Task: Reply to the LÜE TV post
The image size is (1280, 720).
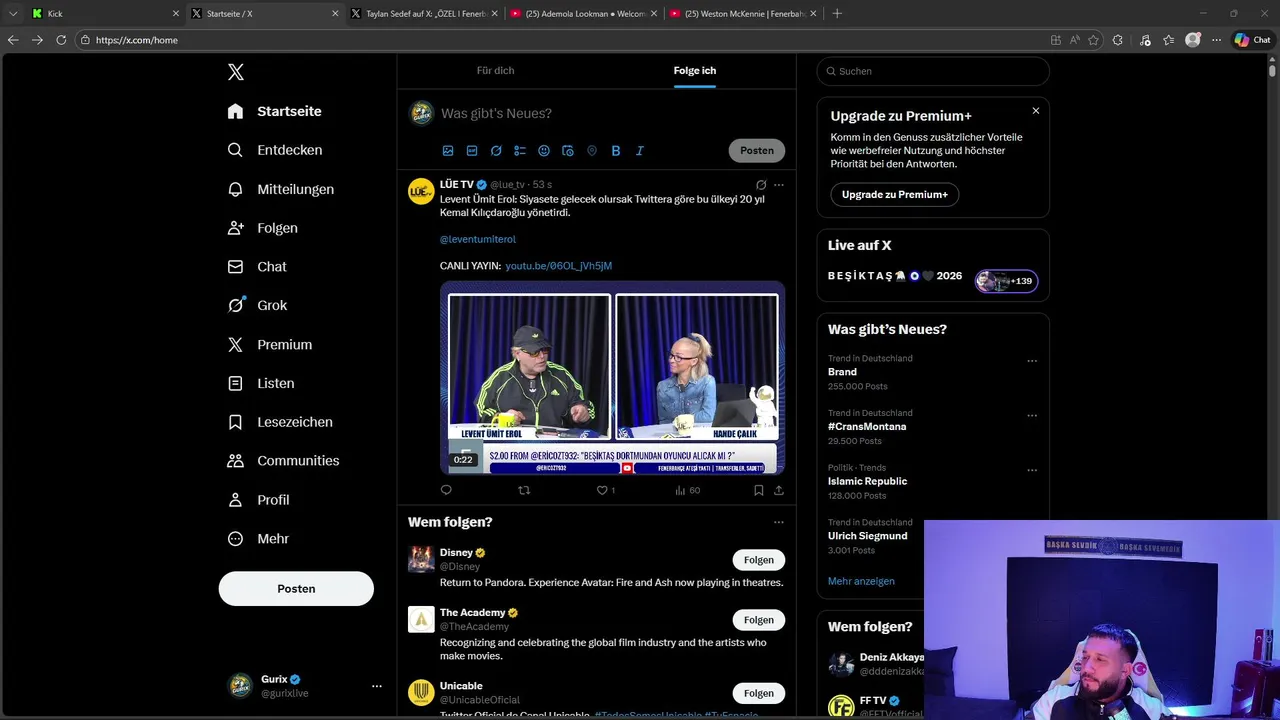Action: point(446,490)
